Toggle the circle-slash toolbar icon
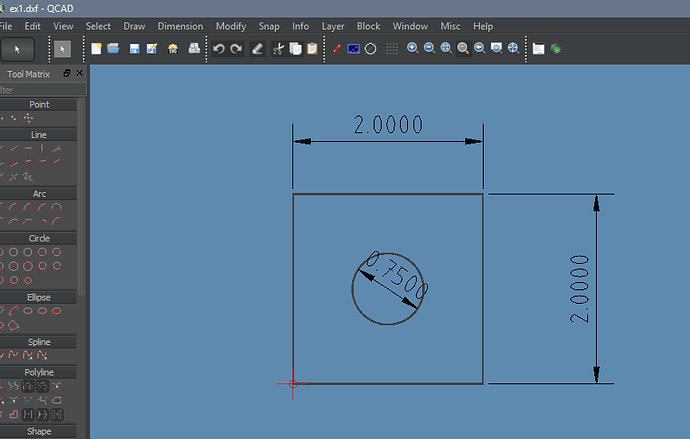The image size is (690, 439). tap(371, 48)
